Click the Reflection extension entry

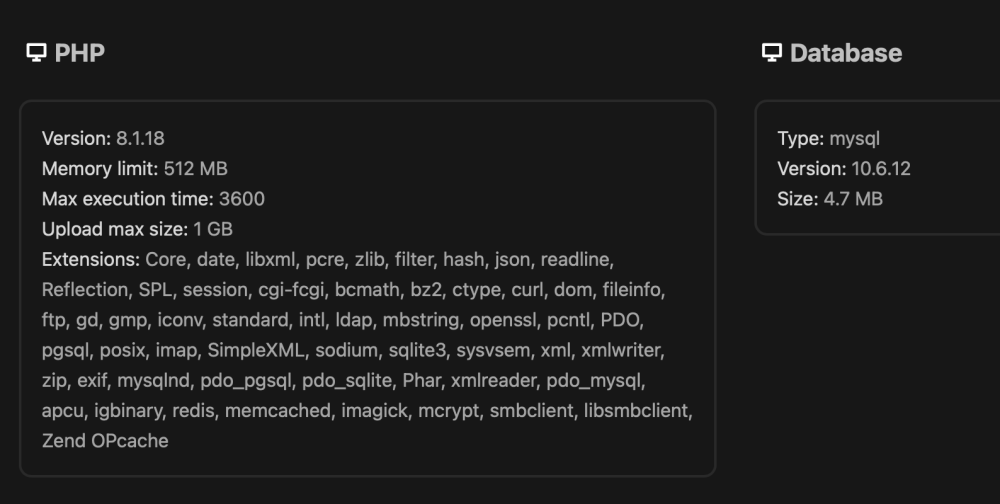click(85, 290)
